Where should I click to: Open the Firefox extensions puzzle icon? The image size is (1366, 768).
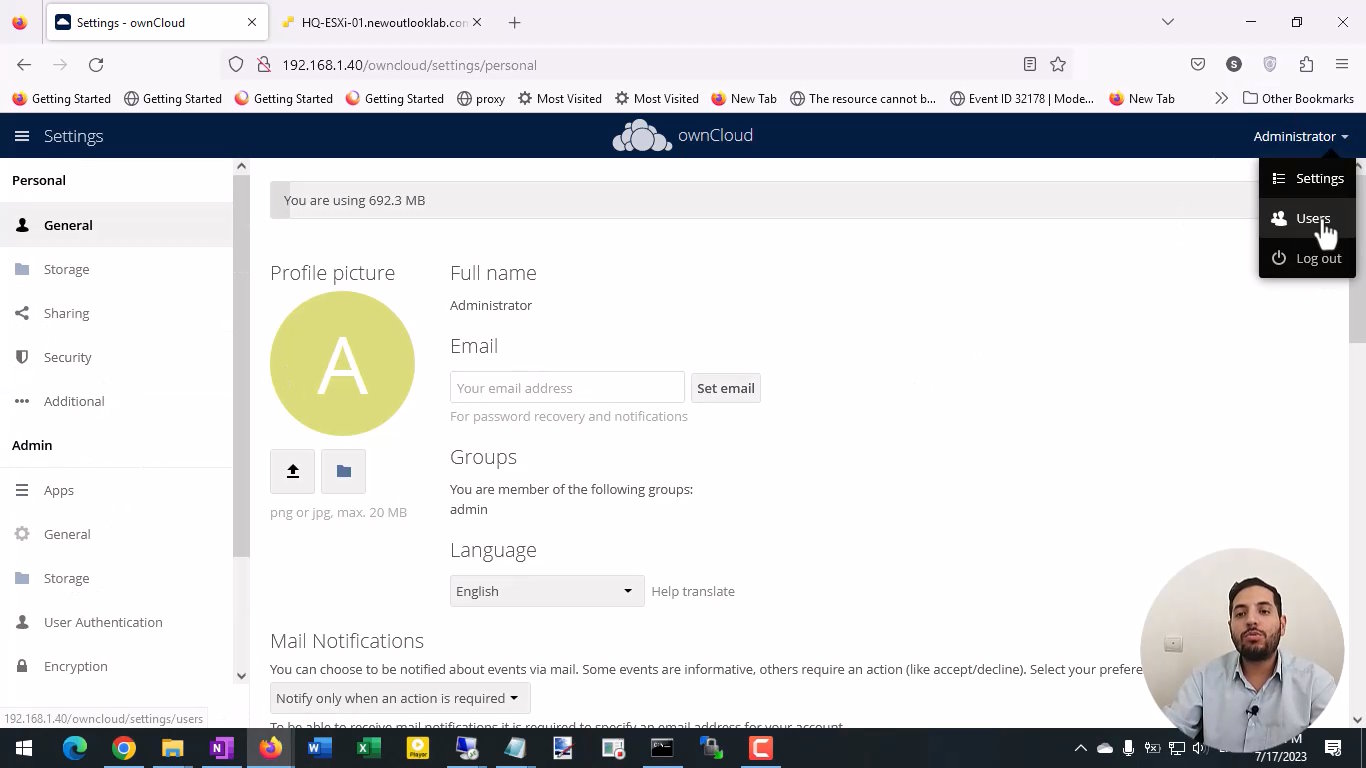(x=1306, y=64)
